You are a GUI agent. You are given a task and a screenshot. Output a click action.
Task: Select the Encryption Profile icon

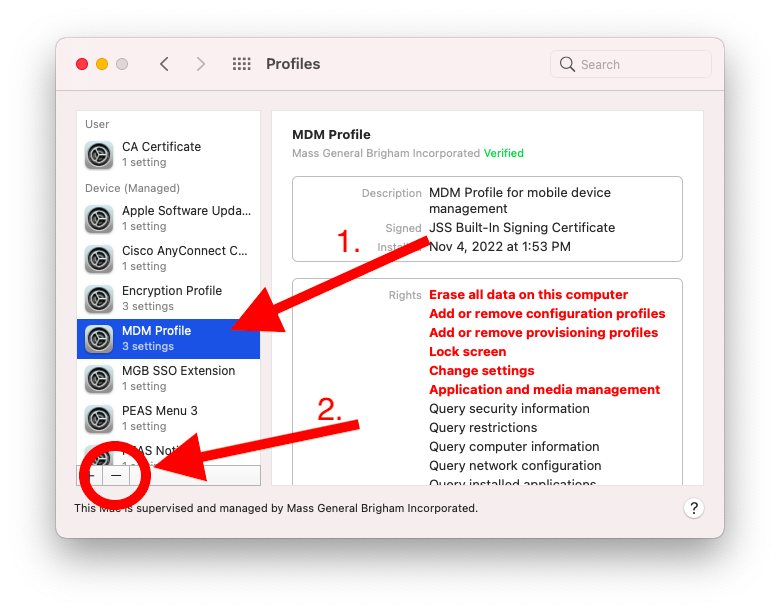(x=99, y=299)
